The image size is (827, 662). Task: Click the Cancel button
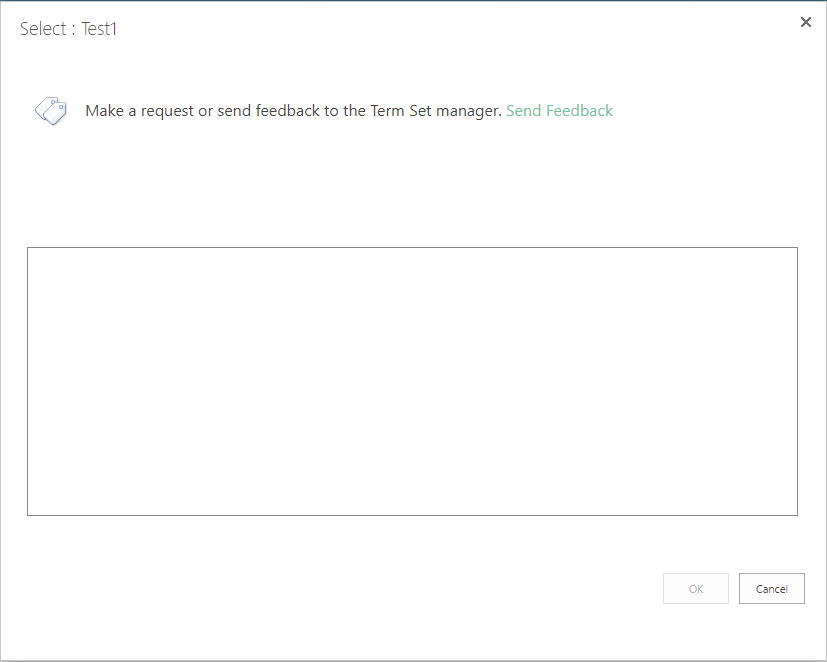[772, 589]
